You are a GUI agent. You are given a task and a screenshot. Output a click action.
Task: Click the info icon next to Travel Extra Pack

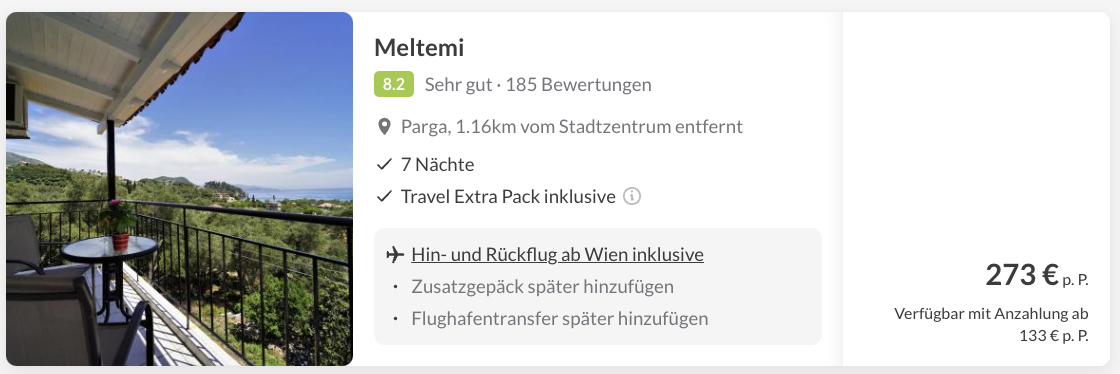coord(631,196)
